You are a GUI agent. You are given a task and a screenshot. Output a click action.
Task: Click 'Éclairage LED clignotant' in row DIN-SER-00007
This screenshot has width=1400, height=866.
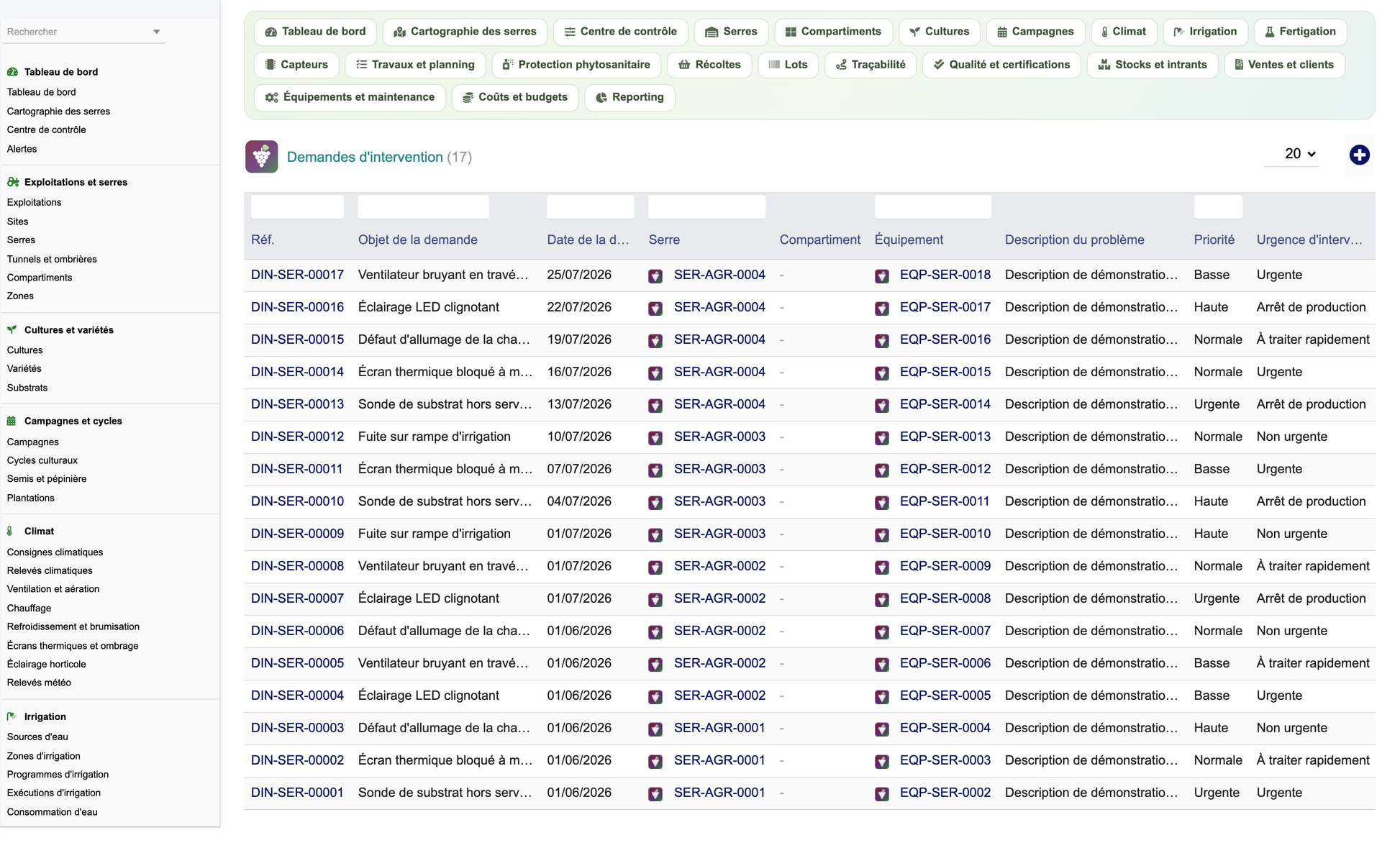(428, 598)
